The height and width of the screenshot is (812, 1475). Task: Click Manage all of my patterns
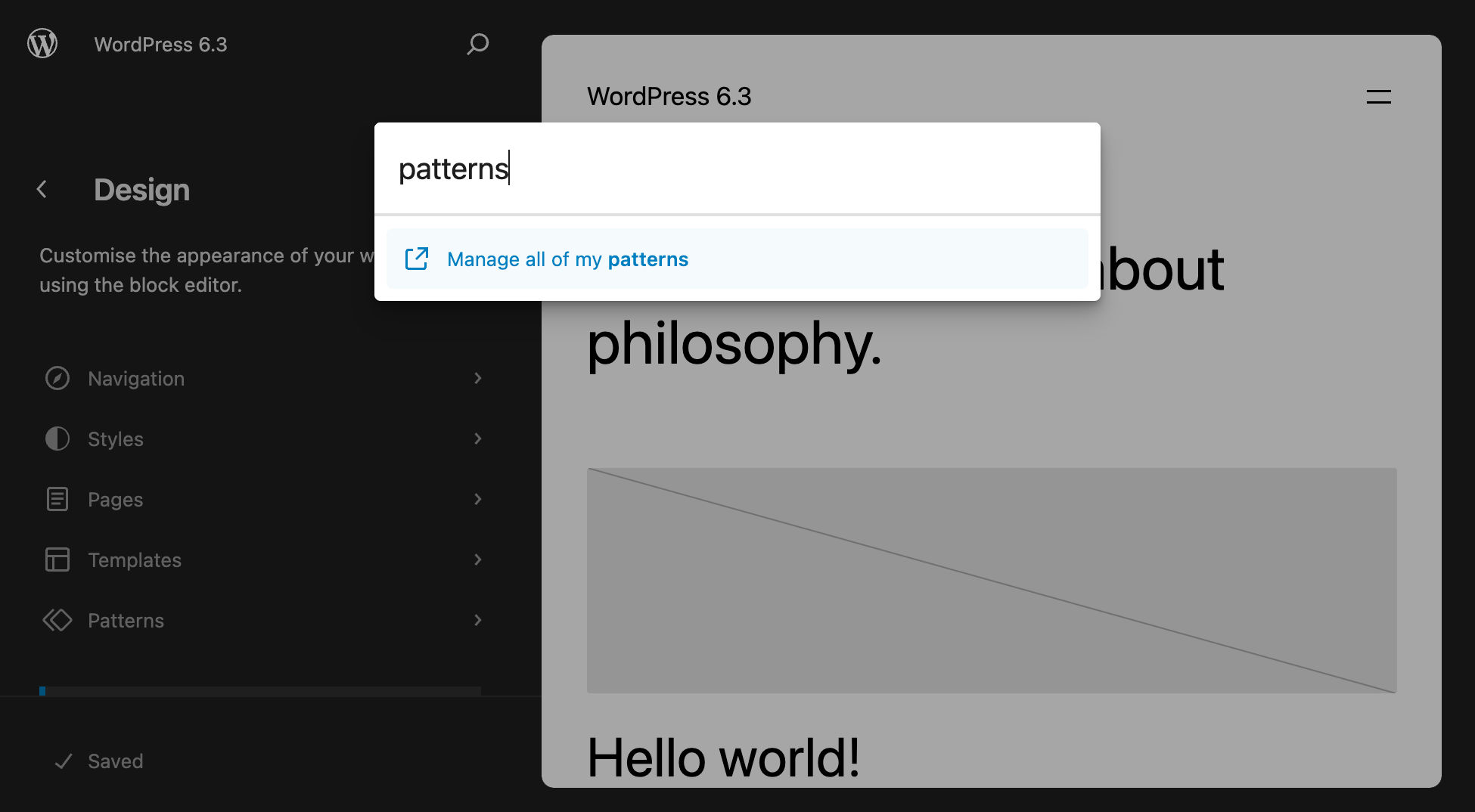click(567, 259)
